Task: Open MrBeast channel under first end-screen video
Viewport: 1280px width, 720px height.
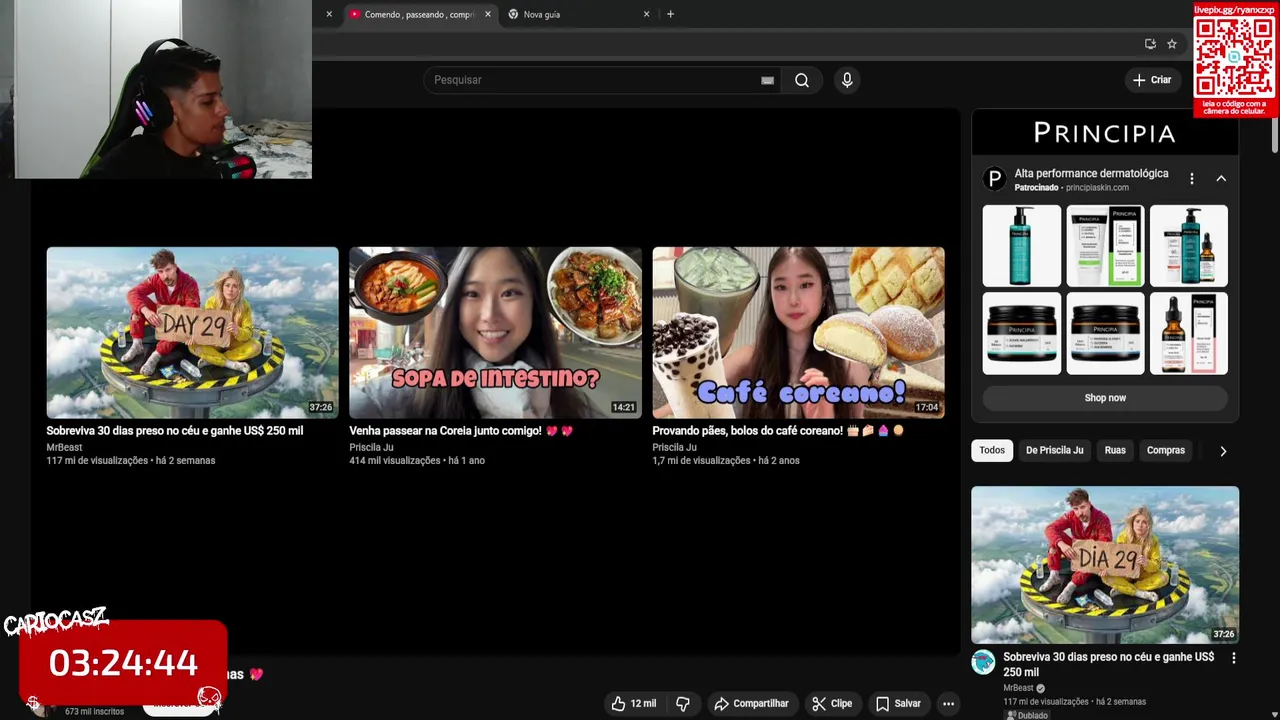Action: 64,447
